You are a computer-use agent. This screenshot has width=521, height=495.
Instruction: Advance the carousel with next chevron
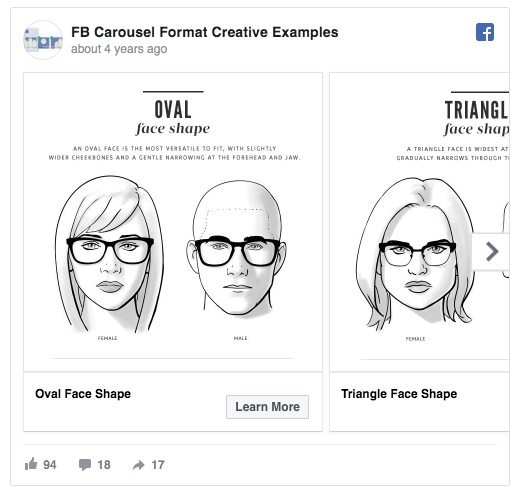click(491, 251)
